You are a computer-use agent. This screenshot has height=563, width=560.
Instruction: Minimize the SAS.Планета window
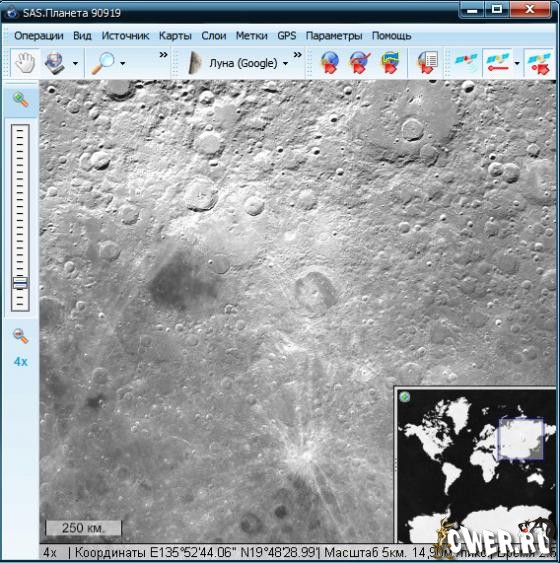pos(472,10)
